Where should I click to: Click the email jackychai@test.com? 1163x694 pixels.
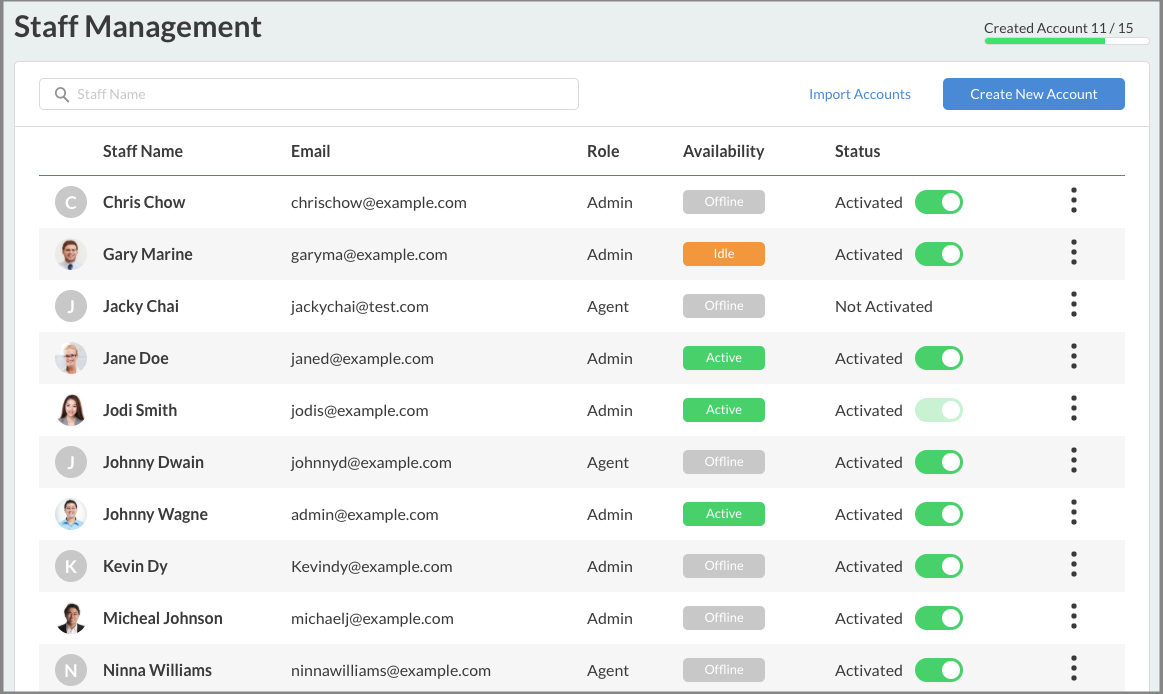(x=360, y=307)
